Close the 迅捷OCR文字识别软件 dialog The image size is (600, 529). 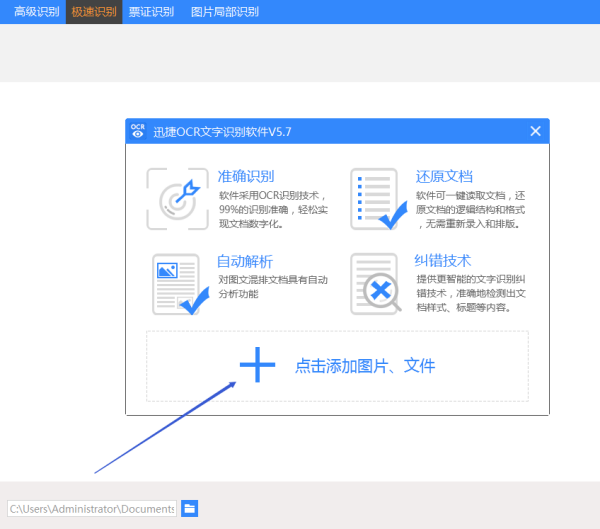click(535, 131)
